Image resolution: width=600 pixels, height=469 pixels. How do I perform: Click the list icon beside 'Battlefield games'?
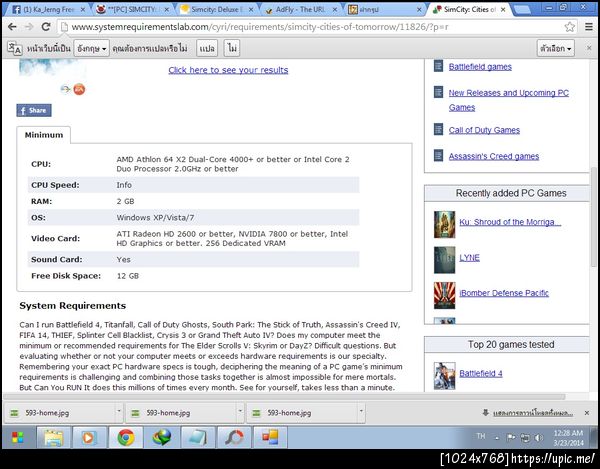coord(439,66)
